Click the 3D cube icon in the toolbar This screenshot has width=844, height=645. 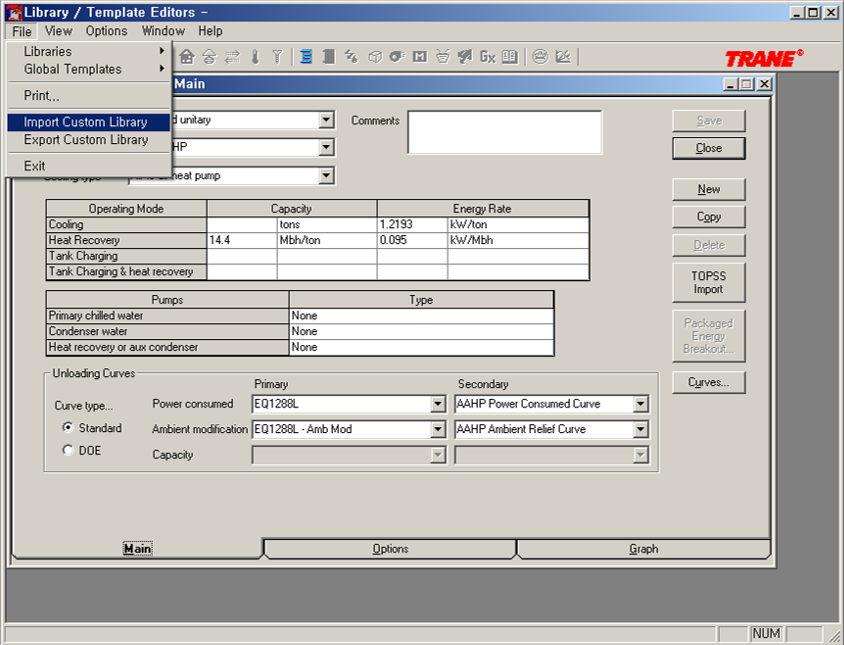pos(375,57)
